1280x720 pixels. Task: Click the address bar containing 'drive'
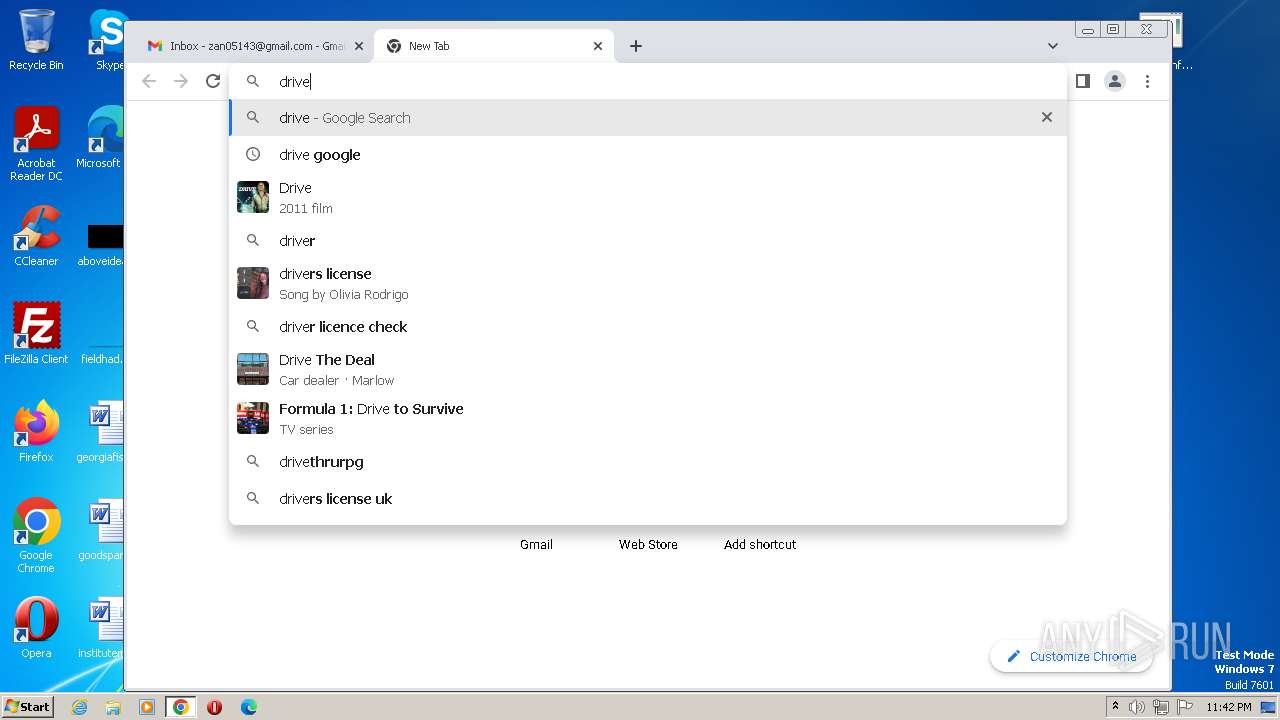point(648,81)
